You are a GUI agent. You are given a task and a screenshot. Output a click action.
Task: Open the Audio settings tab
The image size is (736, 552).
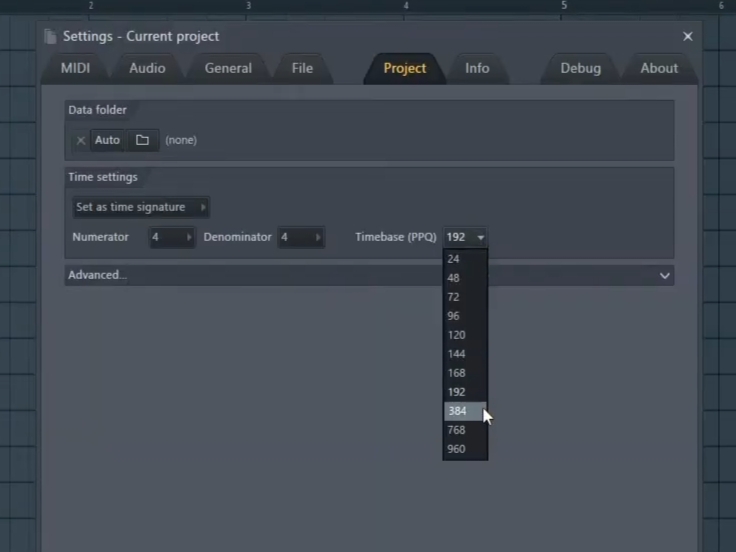(x=147, y=68)
